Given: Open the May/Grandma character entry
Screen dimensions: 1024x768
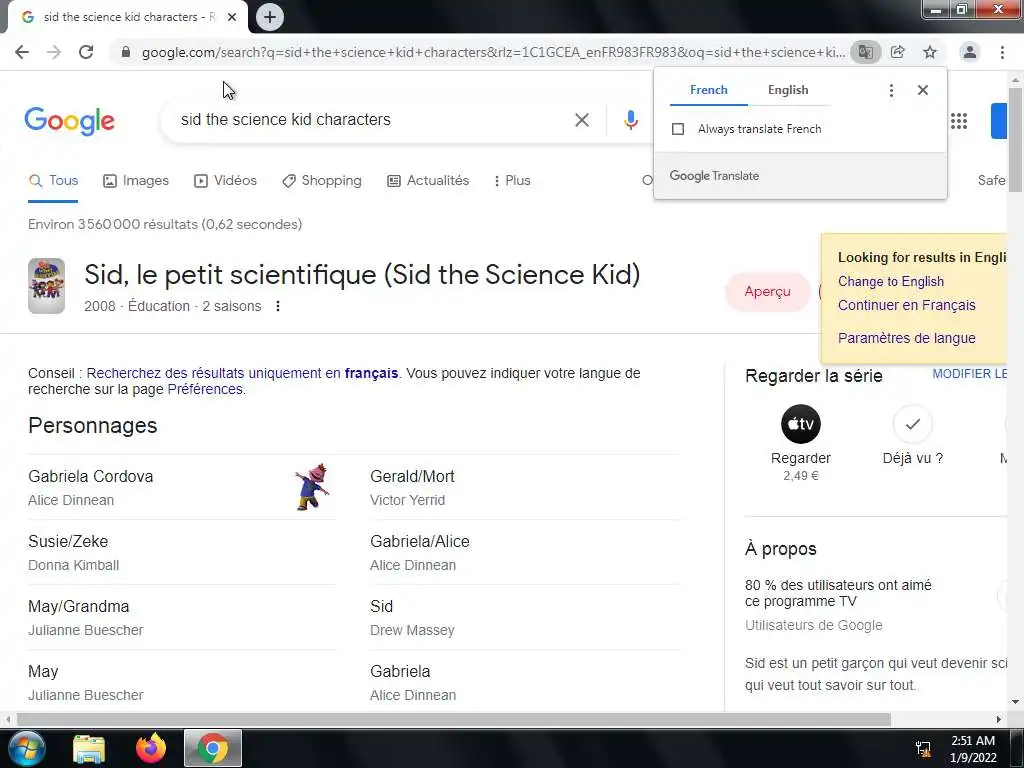Looking at the screenshot, I should (182, 618).
